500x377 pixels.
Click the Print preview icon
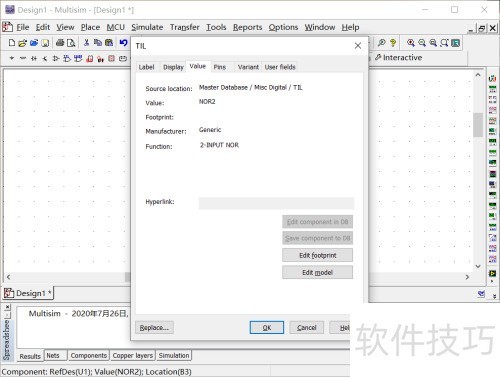coord(71,43)
